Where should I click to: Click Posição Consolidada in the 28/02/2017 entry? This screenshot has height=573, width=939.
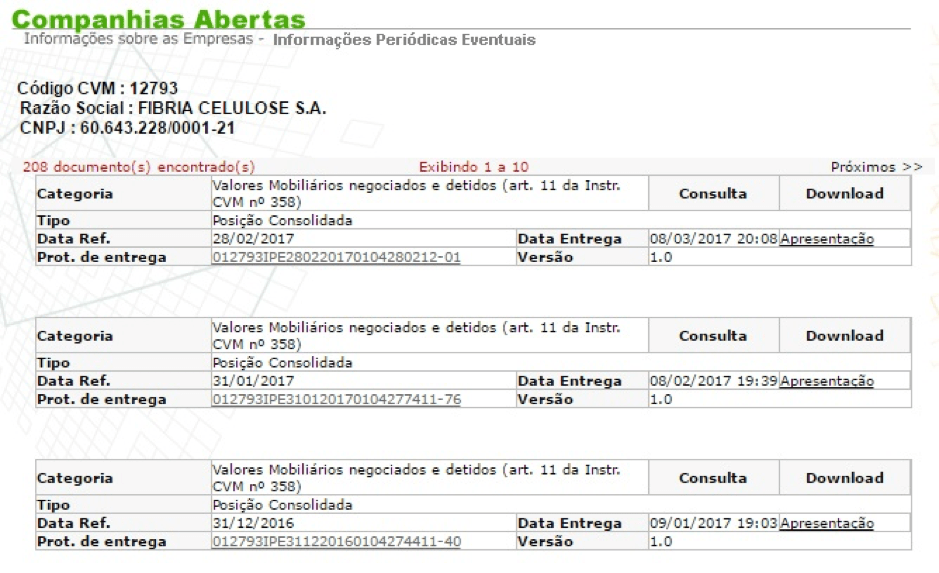[282, 221]
